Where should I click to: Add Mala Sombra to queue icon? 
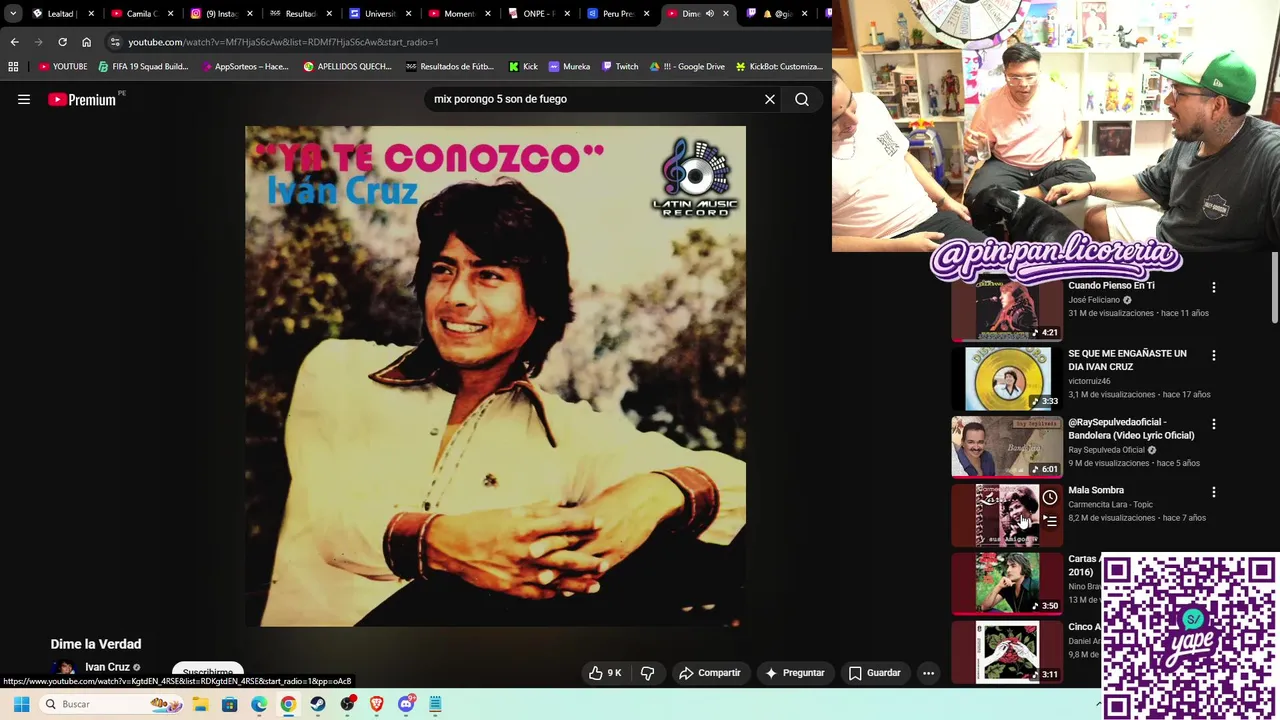point(1050,520)
